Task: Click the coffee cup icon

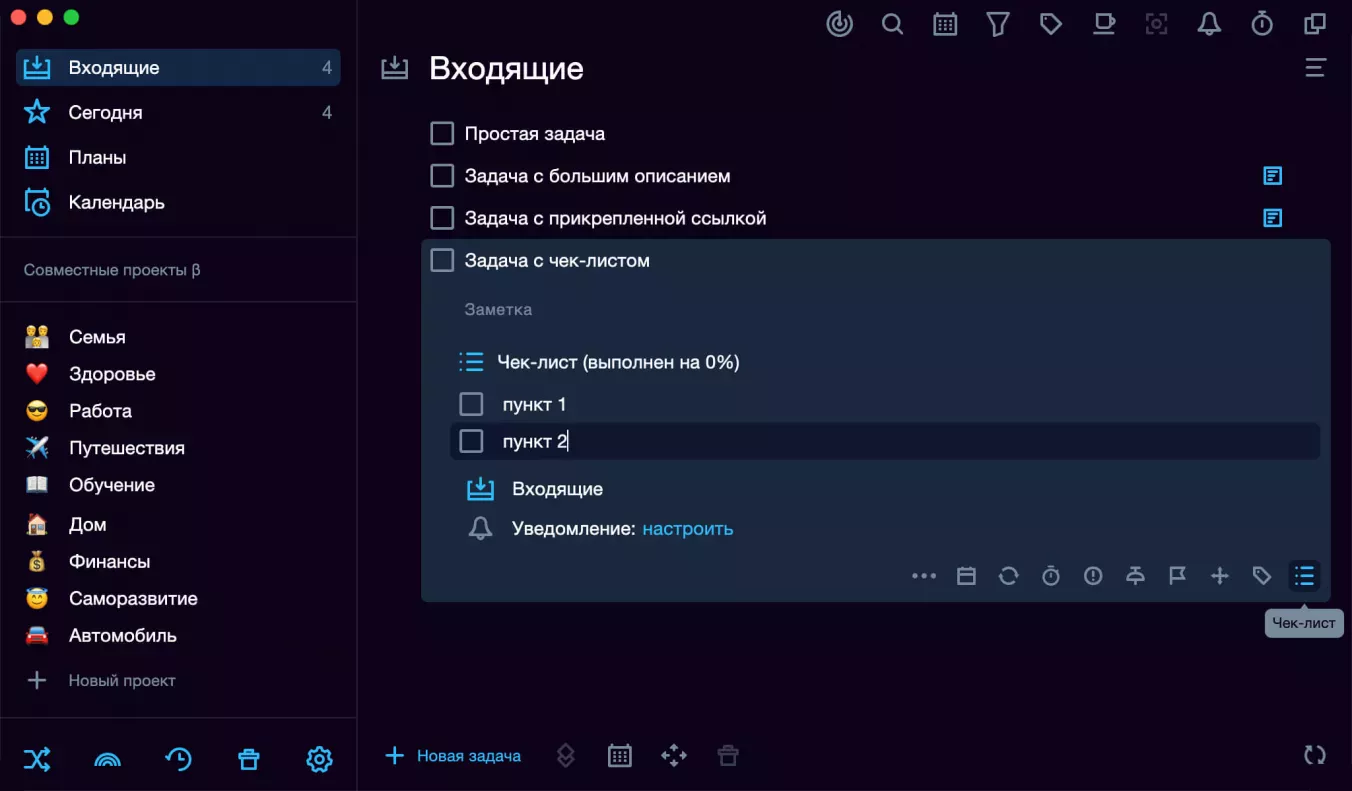Action: pyautogui.click(x=1104, y=23)
